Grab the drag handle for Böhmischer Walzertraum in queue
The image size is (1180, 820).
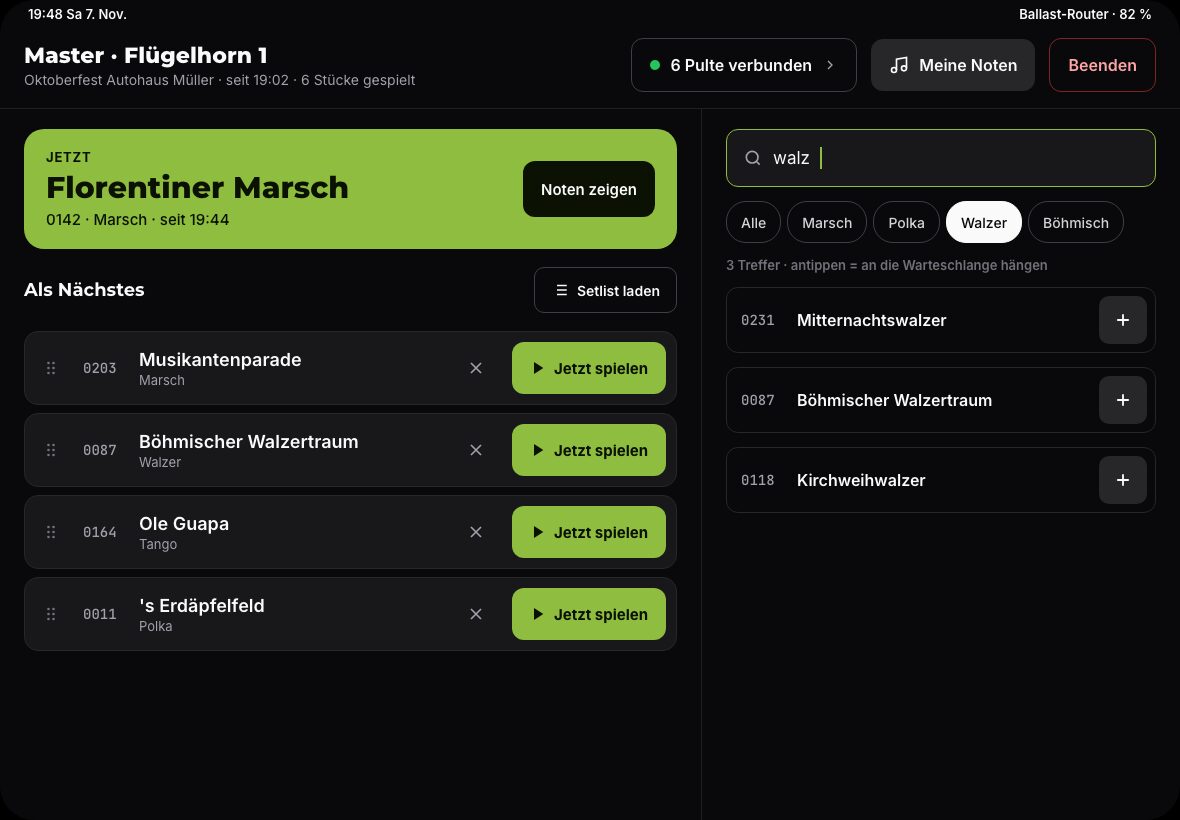pos(51,450)
